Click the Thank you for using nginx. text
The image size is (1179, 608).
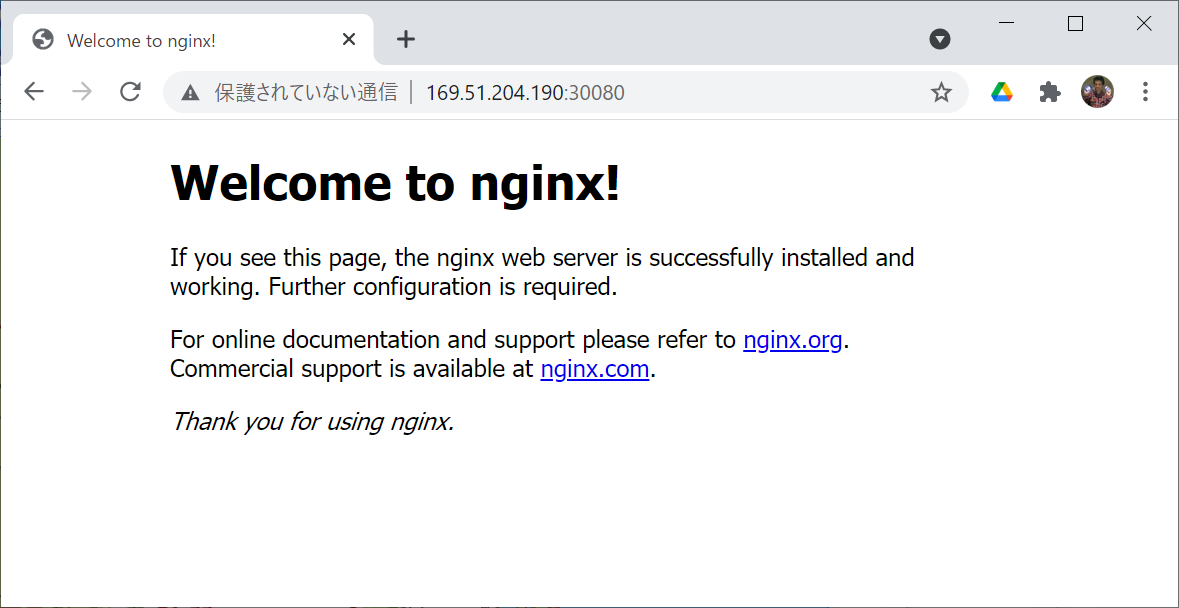coord(312,422)
